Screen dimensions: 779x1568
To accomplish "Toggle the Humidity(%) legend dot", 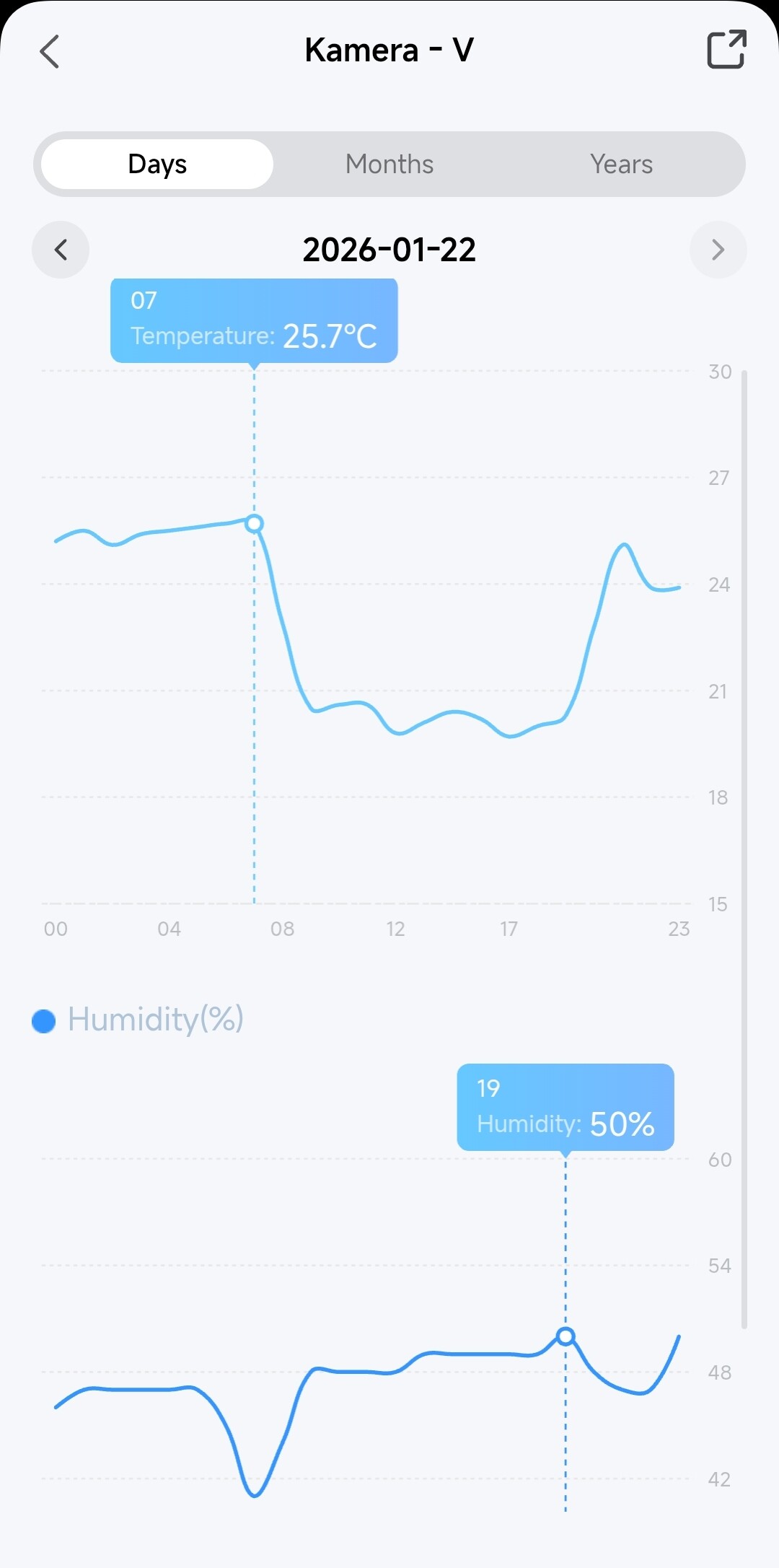I will [x=44, y=1021].
